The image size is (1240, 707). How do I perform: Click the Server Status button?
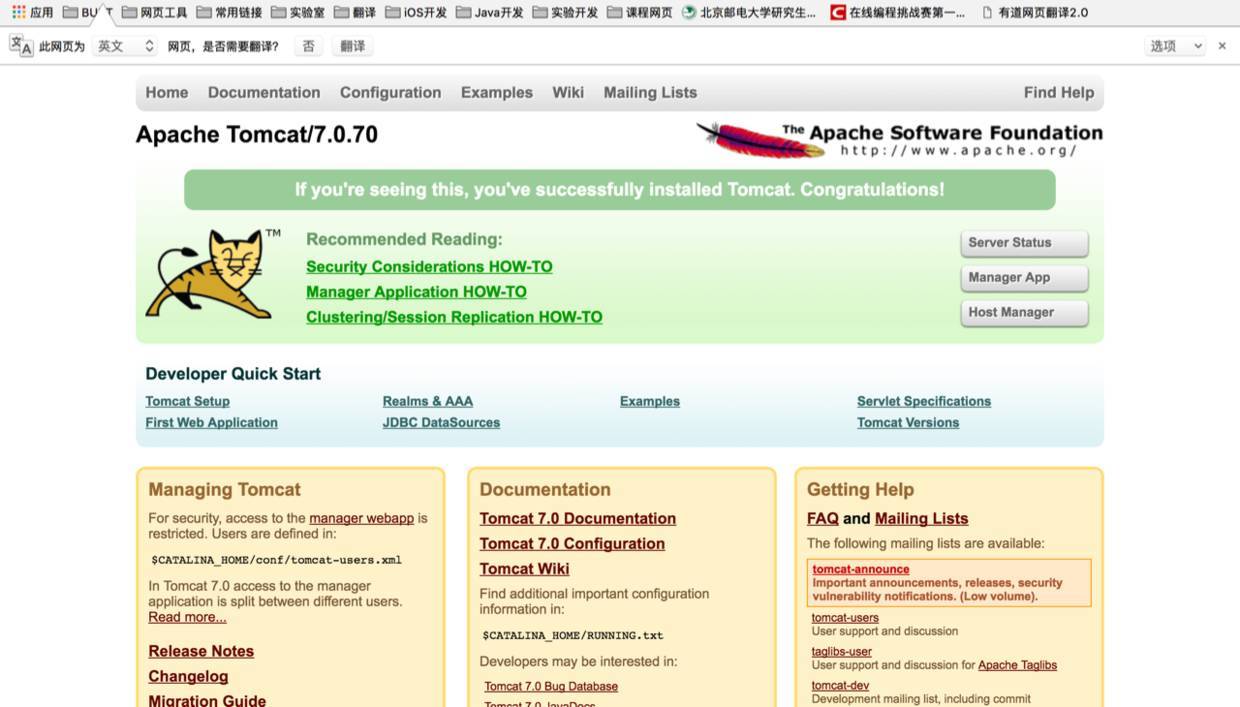1024,243
